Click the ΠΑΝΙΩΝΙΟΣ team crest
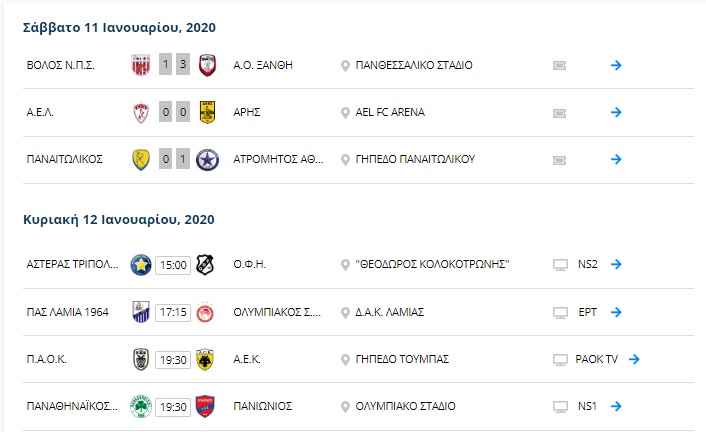Viewport: 706px width, 432px height. pos(205,406)
